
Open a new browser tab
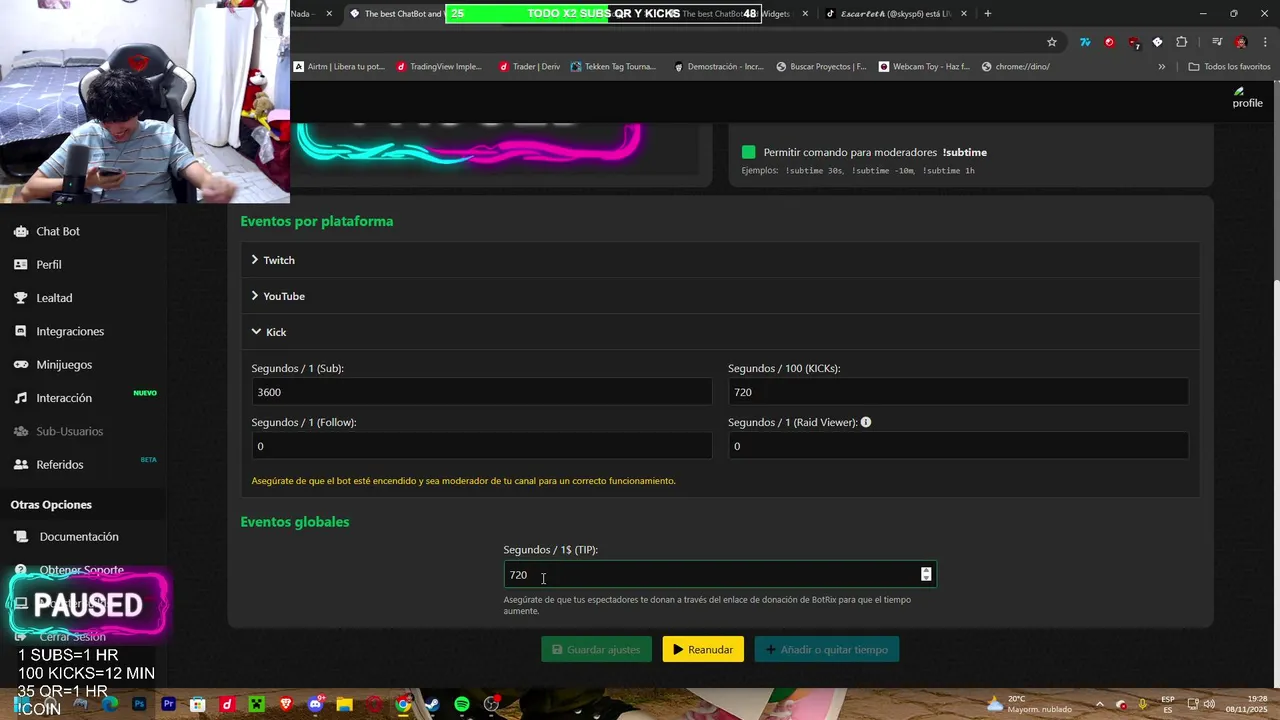[987, 14]
